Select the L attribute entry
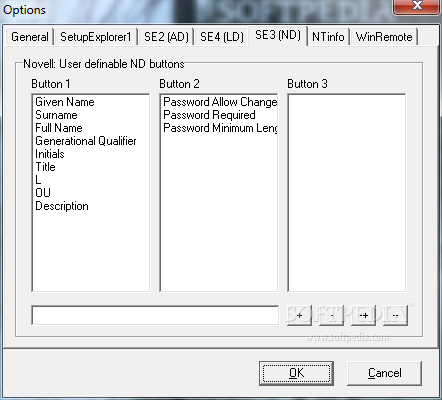This screenshot has height=400, width=442. (38, 180)
